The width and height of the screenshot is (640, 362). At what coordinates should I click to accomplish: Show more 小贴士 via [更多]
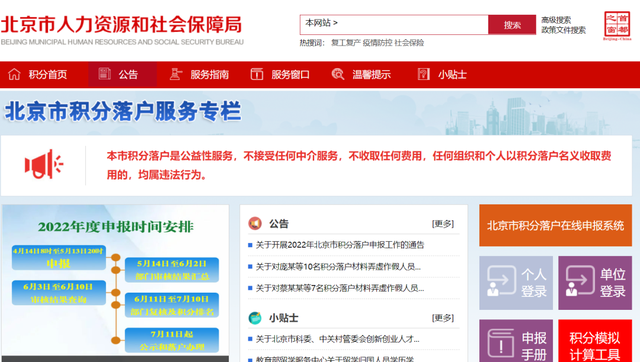point(443,318)
